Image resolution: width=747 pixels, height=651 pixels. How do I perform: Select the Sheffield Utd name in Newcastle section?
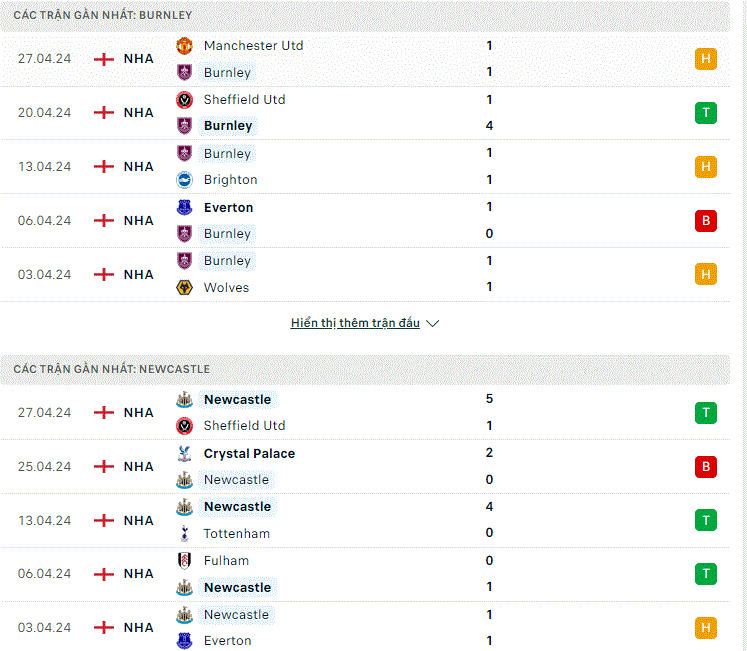pyautogui.click(x=244, y=425)
